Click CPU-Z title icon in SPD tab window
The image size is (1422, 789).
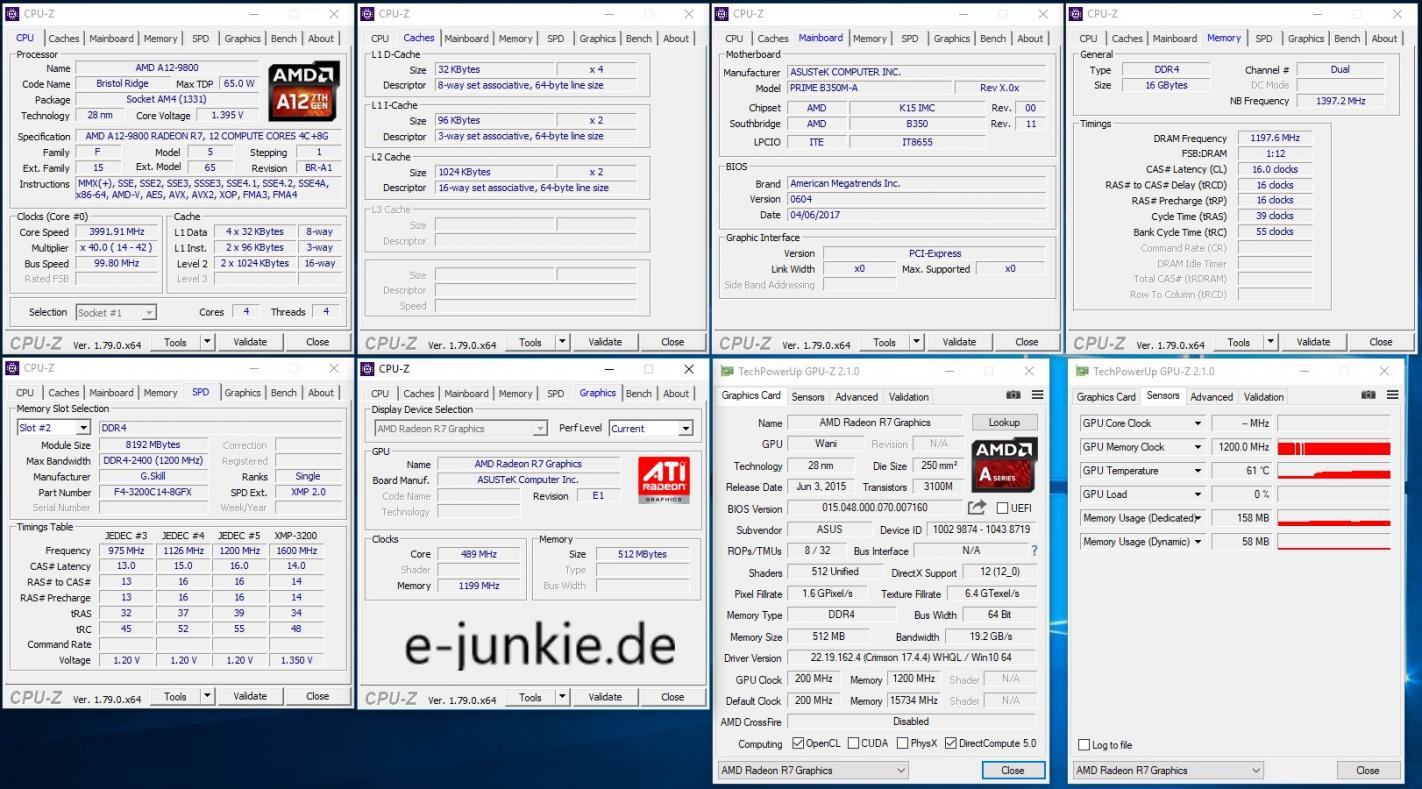coord(13,368)
